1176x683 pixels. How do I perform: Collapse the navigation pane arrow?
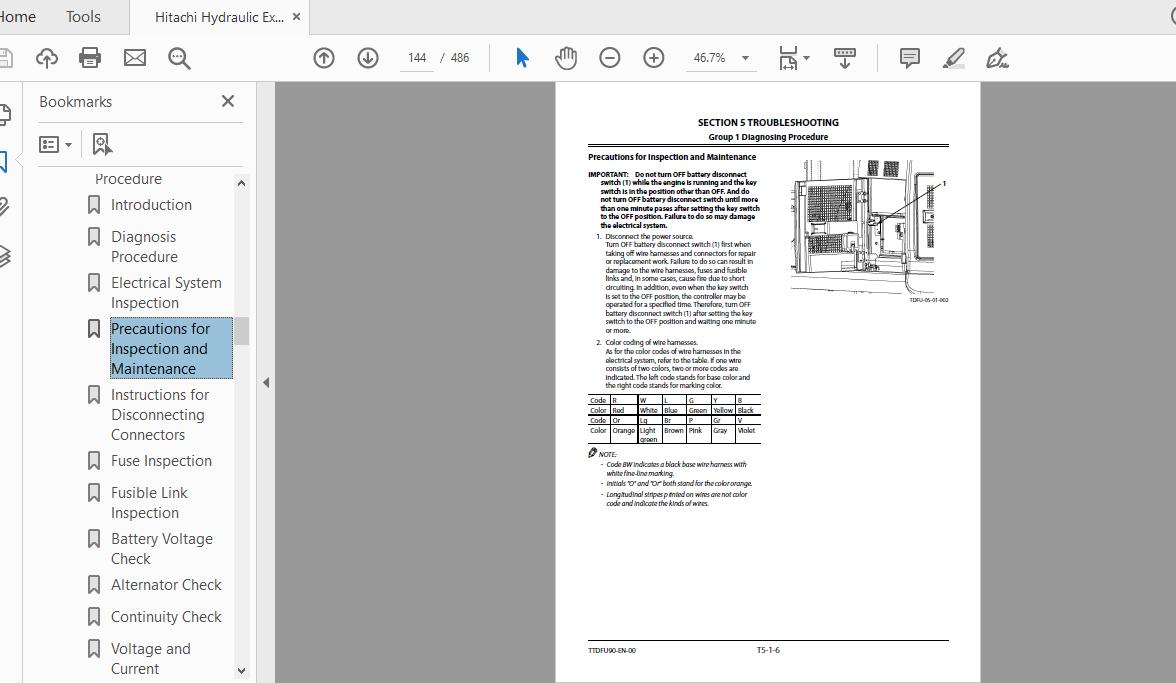click(266, 382)
